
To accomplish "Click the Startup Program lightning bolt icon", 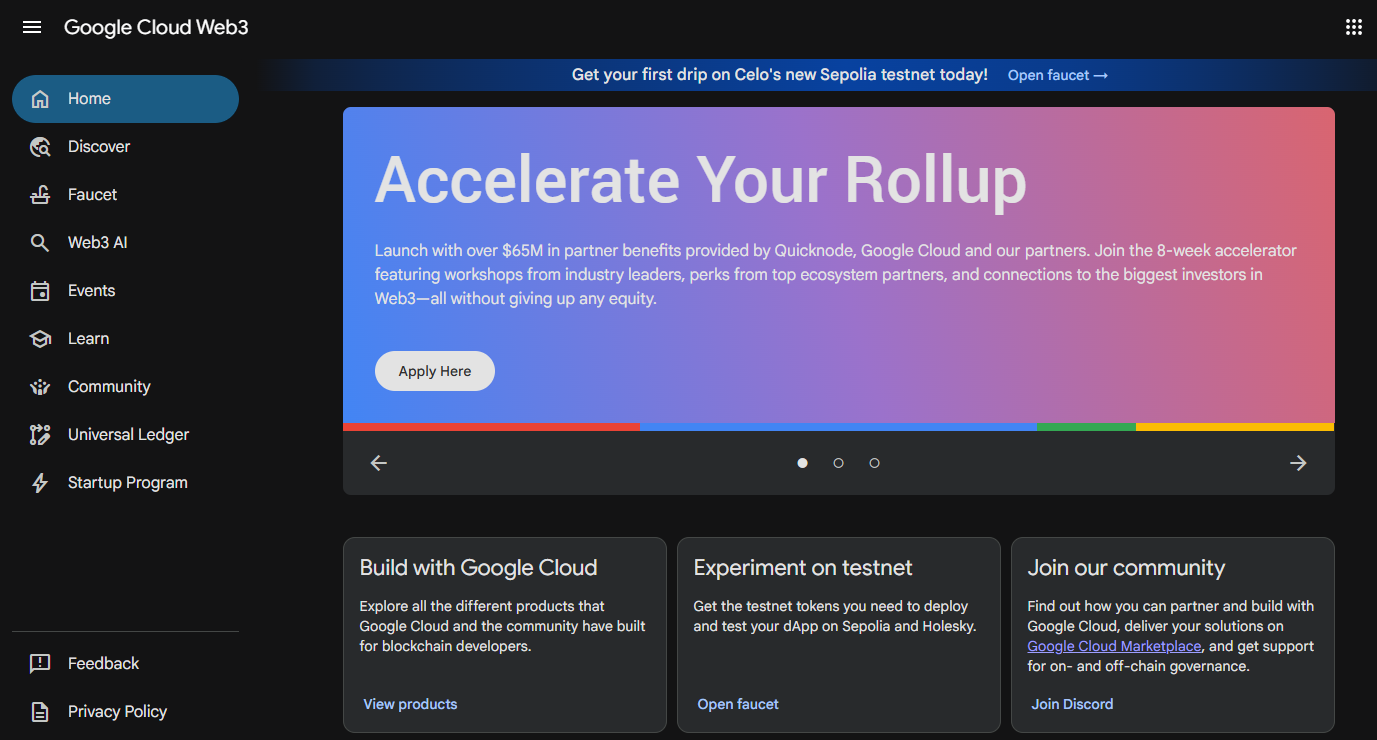I will (40, 483).
